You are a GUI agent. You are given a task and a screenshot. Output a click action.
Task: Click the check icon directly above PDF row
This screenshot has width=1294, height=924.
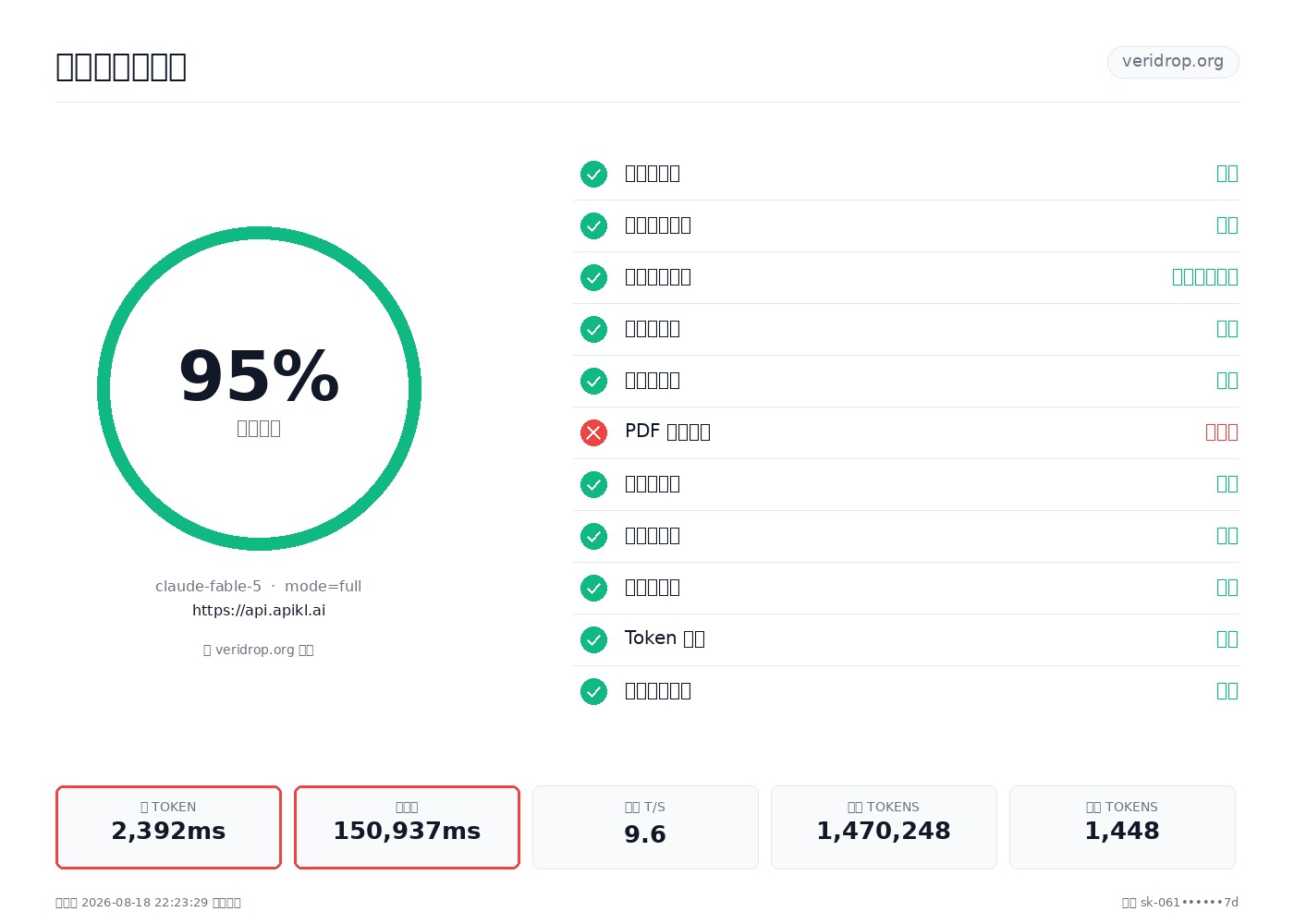[593, 381]
